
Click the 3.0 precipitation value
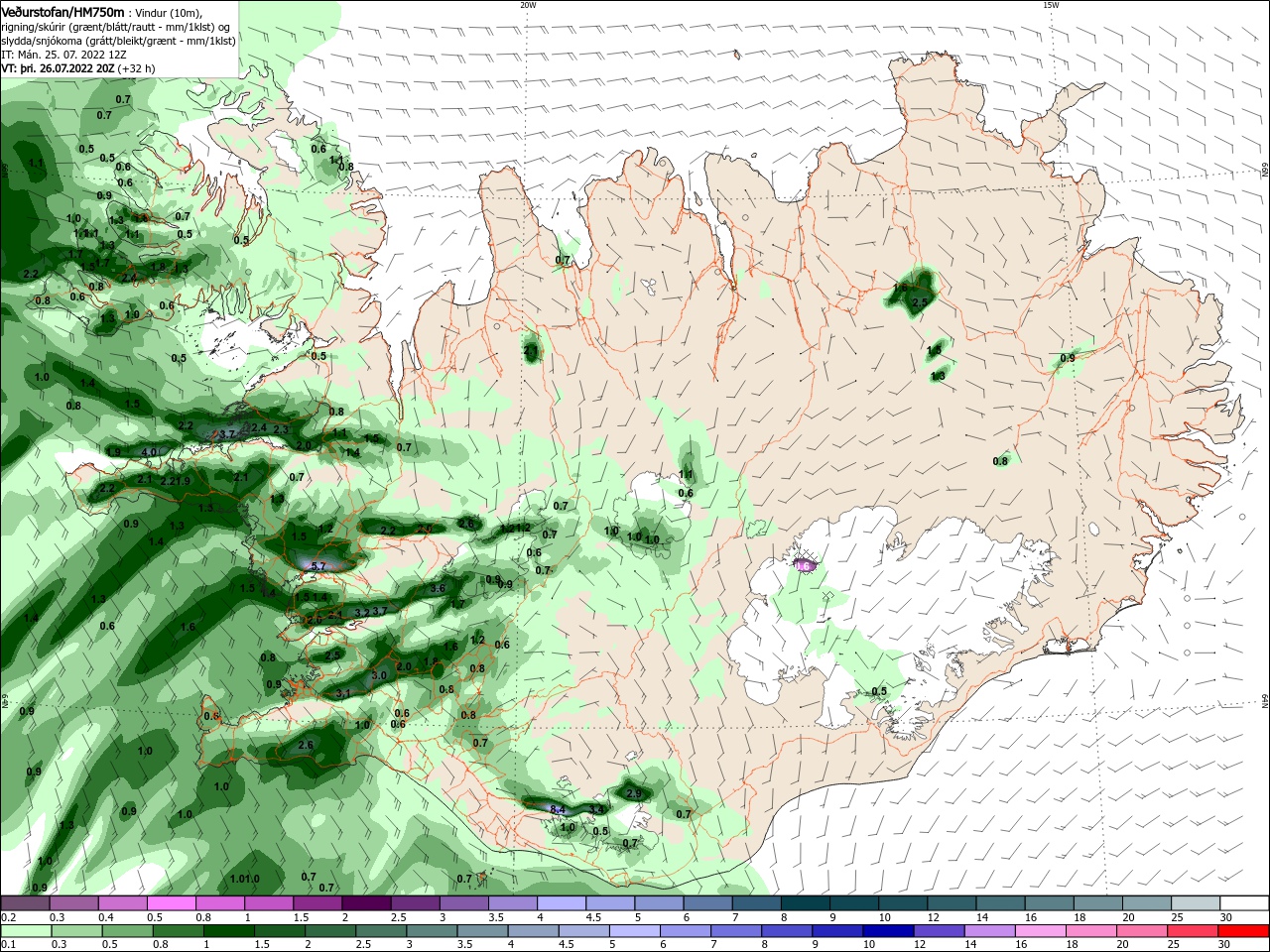(378, 675)
